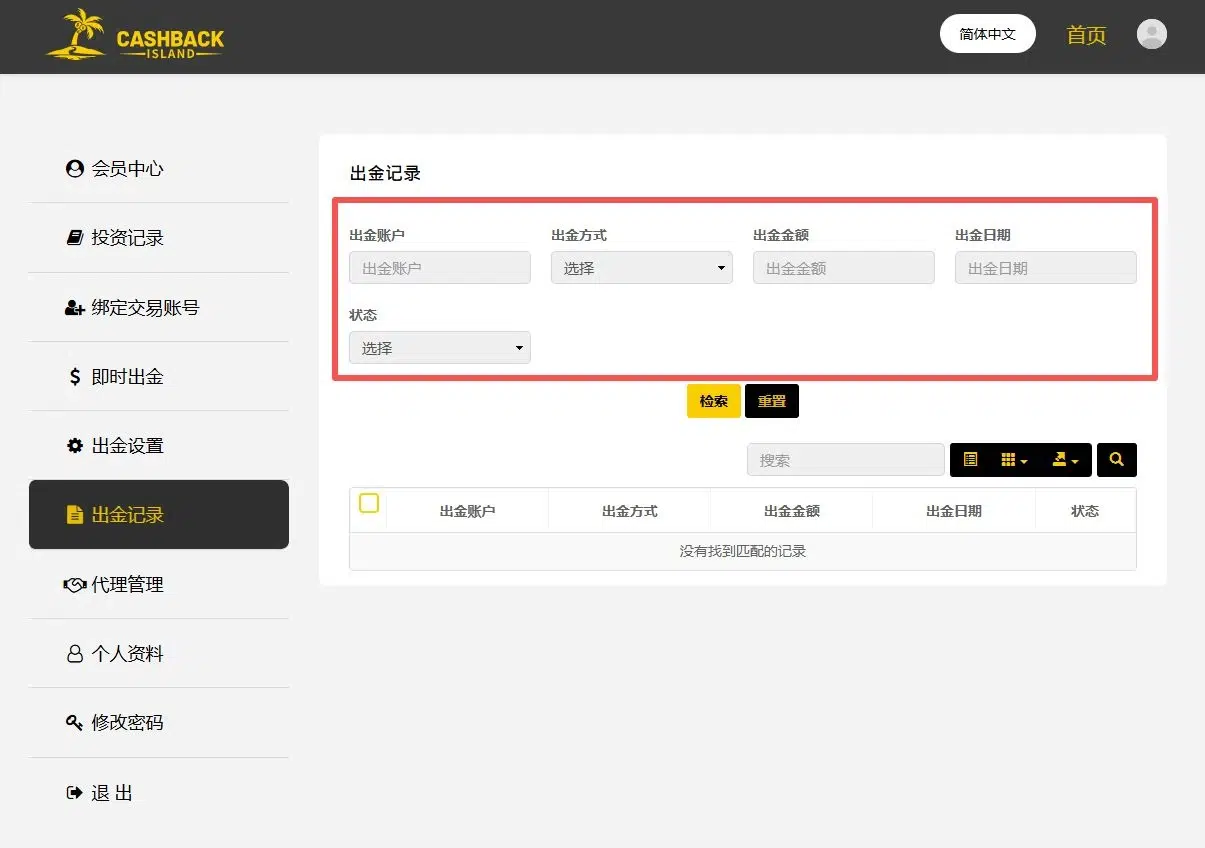This screenshot has width=1205, height=848.
Task: Click the dollar icon beside 即时出金
Action: 75,377
